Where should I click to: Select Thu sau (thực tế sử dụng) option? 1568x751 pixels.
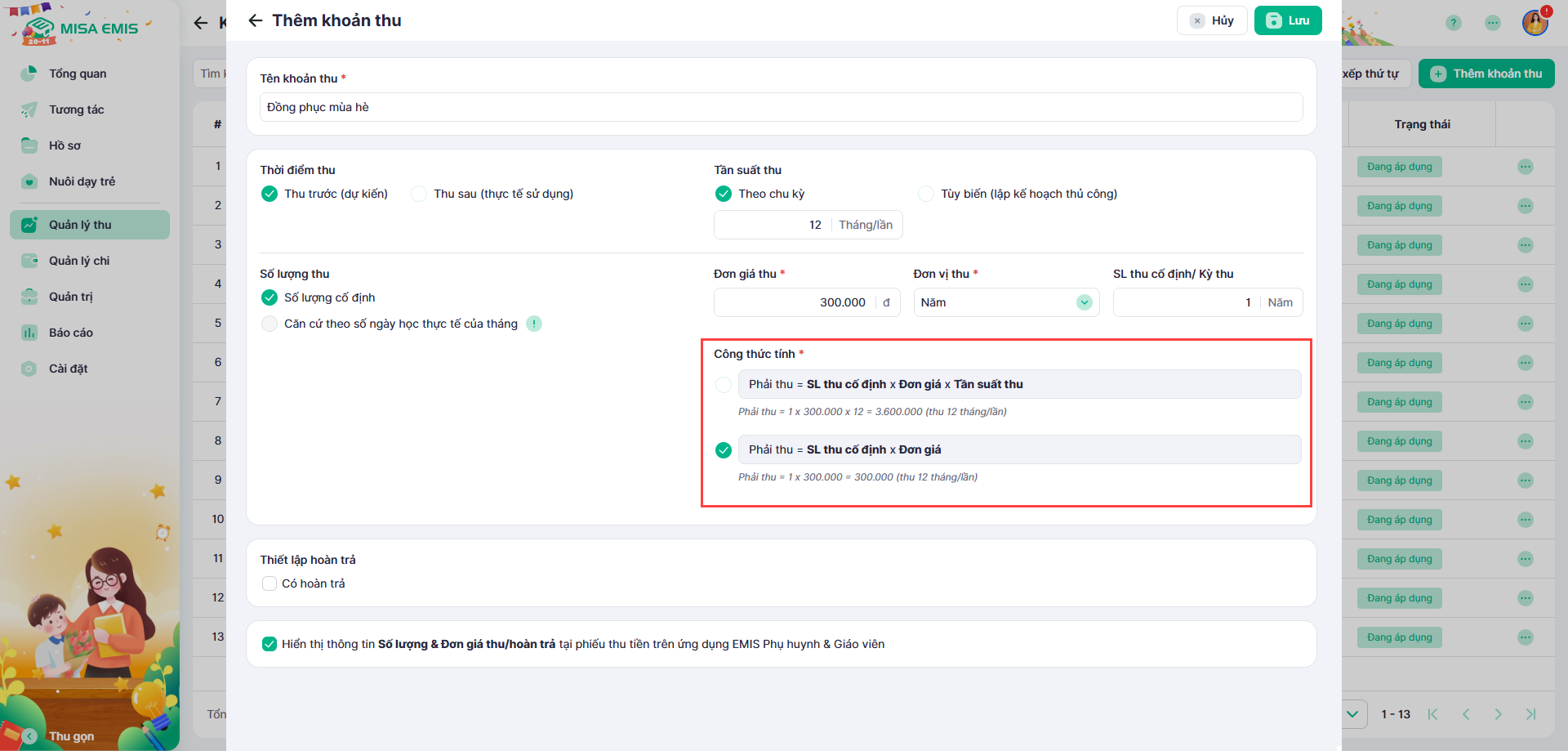(419, 194)
